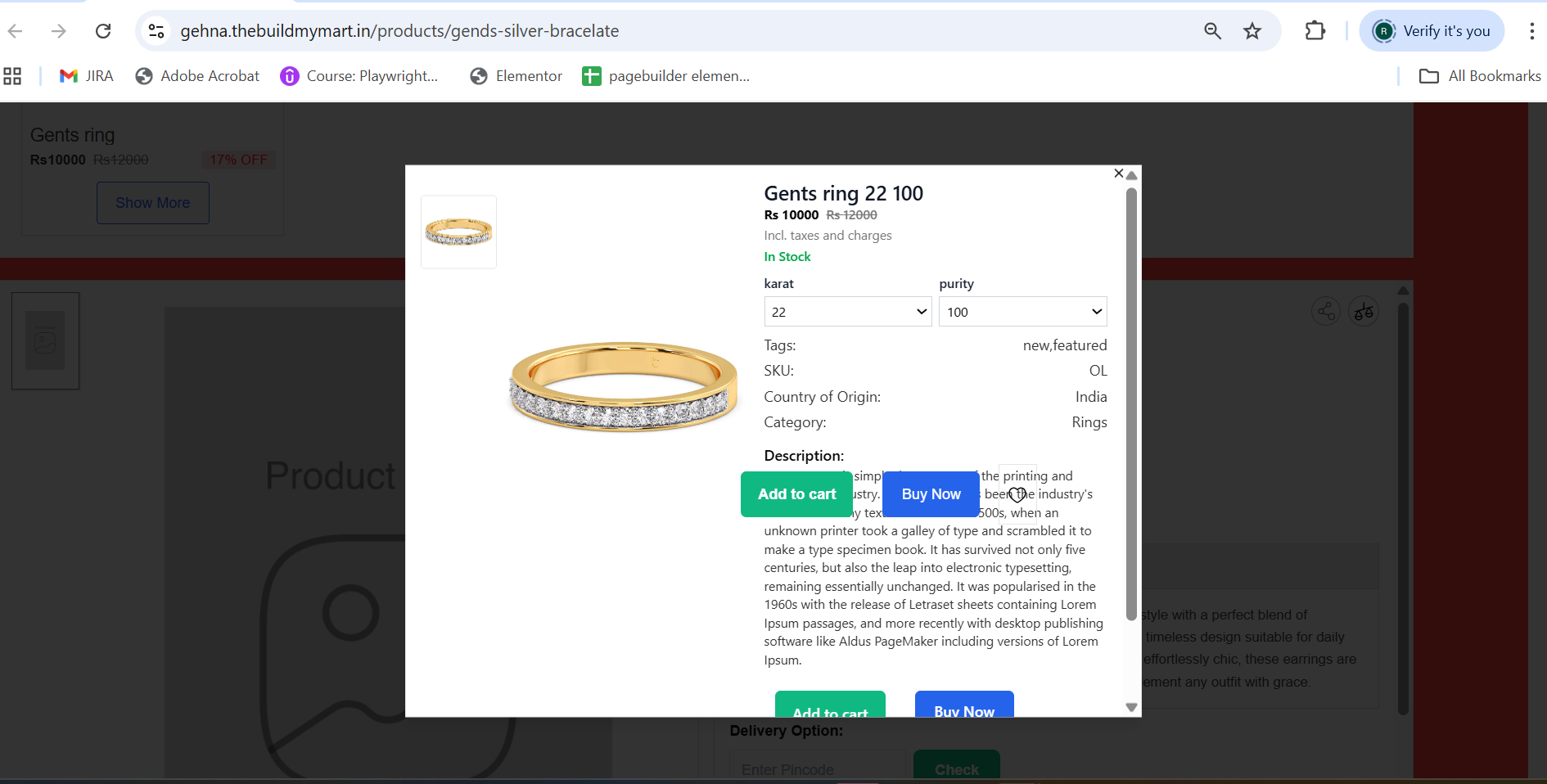View site information for gehna.thebuildmymart.in

pyautogui.click(x=156, y=31)
